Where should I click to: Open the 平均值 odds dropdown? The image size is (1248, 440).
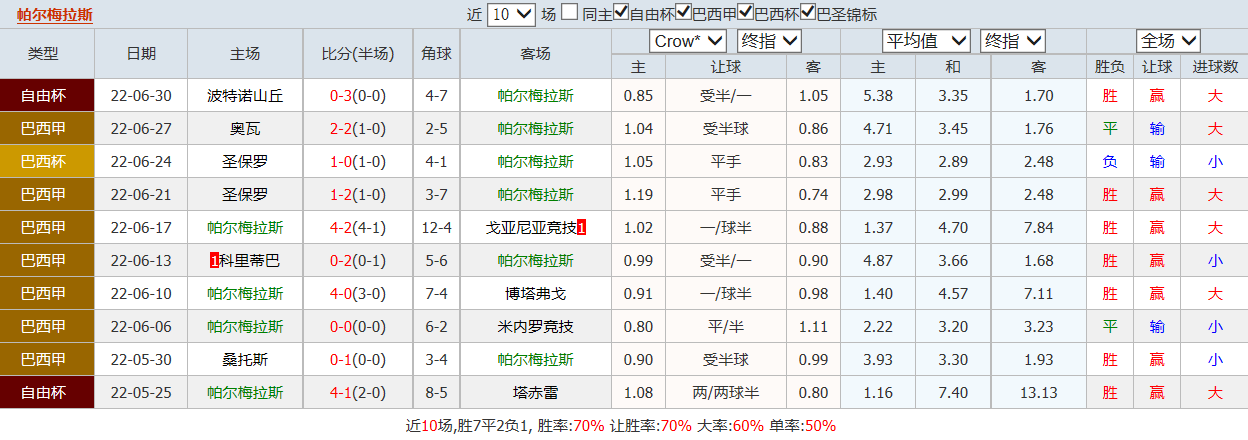coord(926,41)
